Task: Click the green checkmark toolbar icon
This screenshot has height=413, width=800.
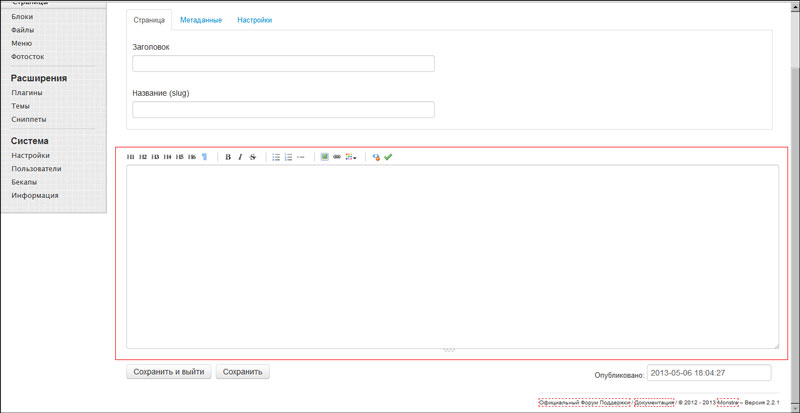Action: tap(388, 157)
